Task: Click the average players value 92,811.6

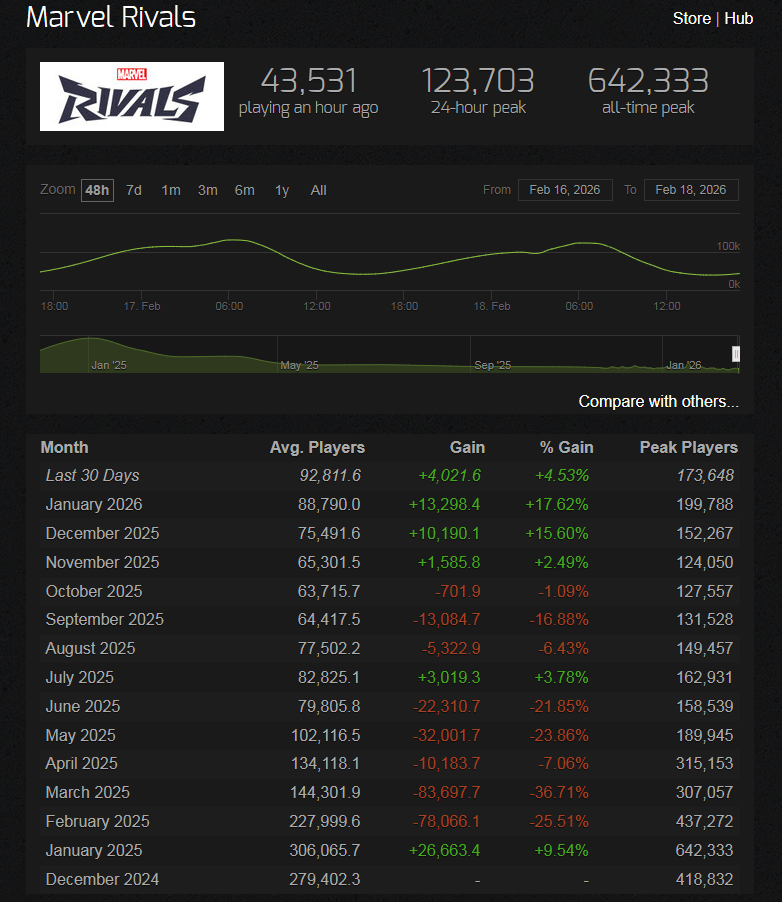Action: 330,476
